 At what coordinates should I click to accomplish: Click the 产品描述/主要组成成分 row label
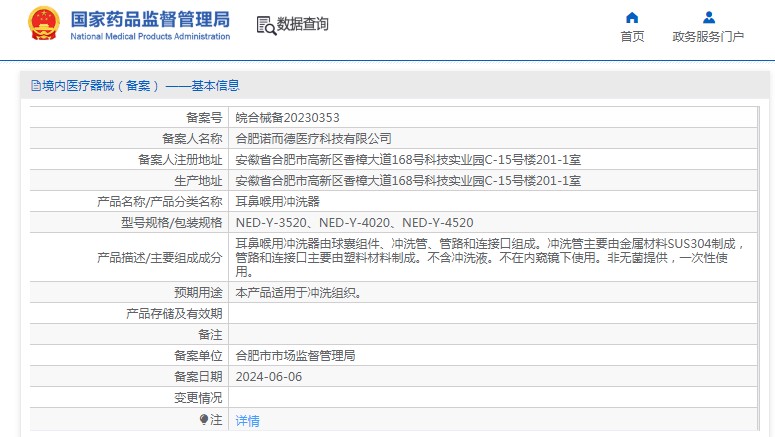[160, 258]
